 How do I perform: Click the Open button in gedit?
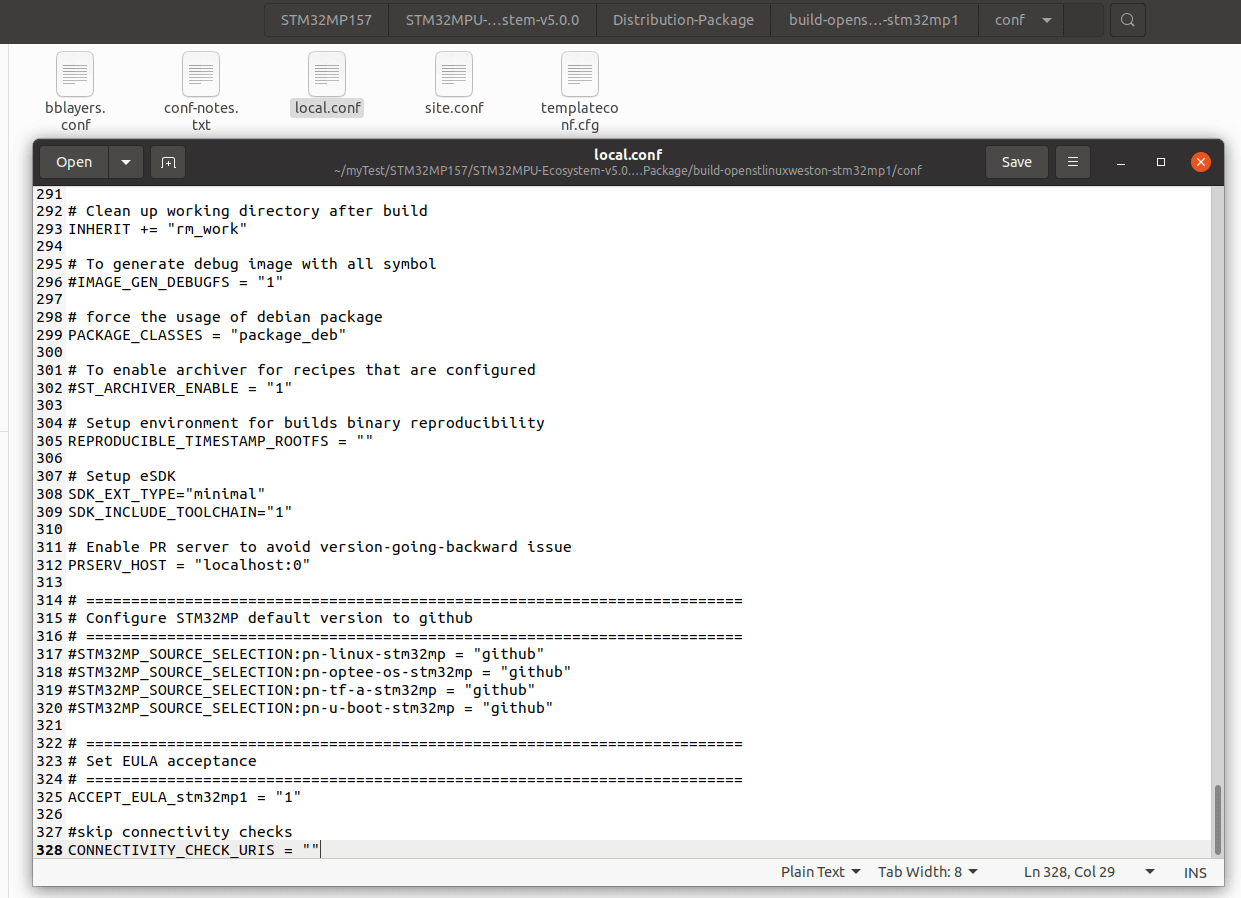point(73,161)
